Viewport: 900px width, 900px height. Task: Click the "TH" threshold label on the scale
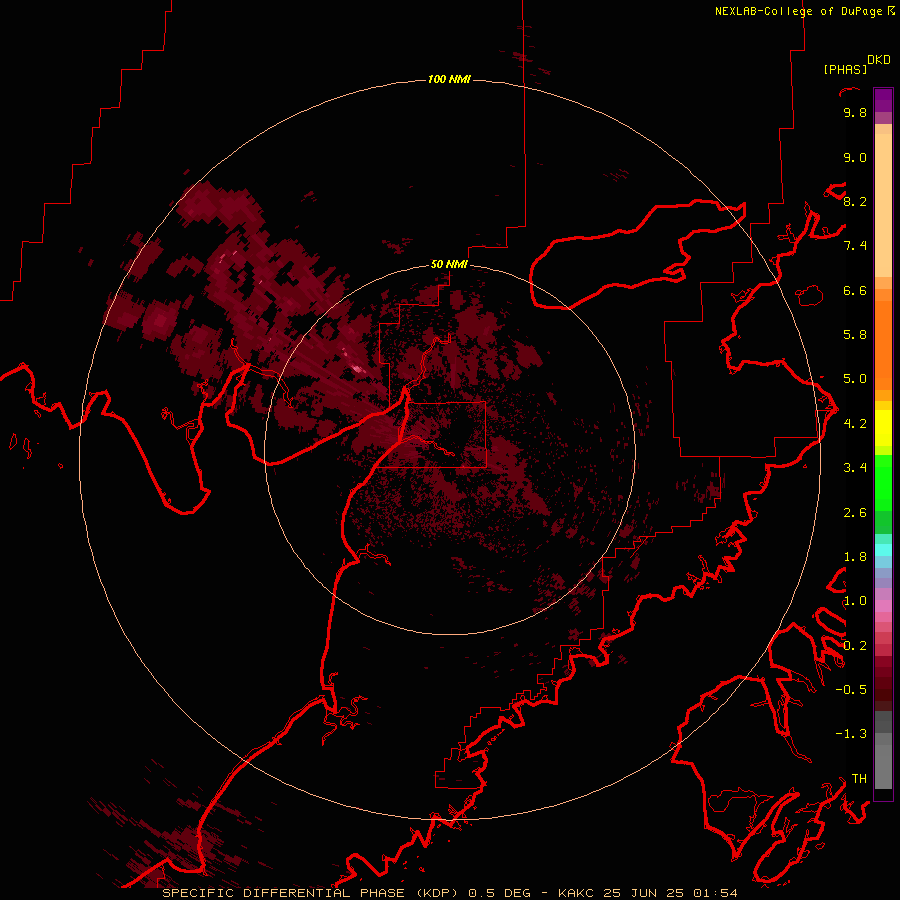click(x=859, y=779)
